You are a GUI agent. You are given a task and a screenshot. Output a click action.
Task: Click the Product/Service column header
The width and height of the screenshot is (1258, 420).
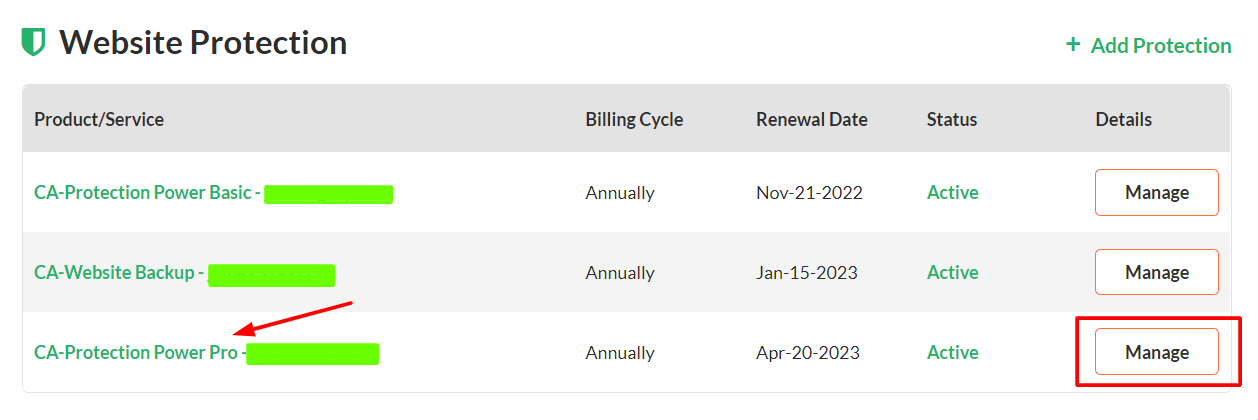[99, 119]
